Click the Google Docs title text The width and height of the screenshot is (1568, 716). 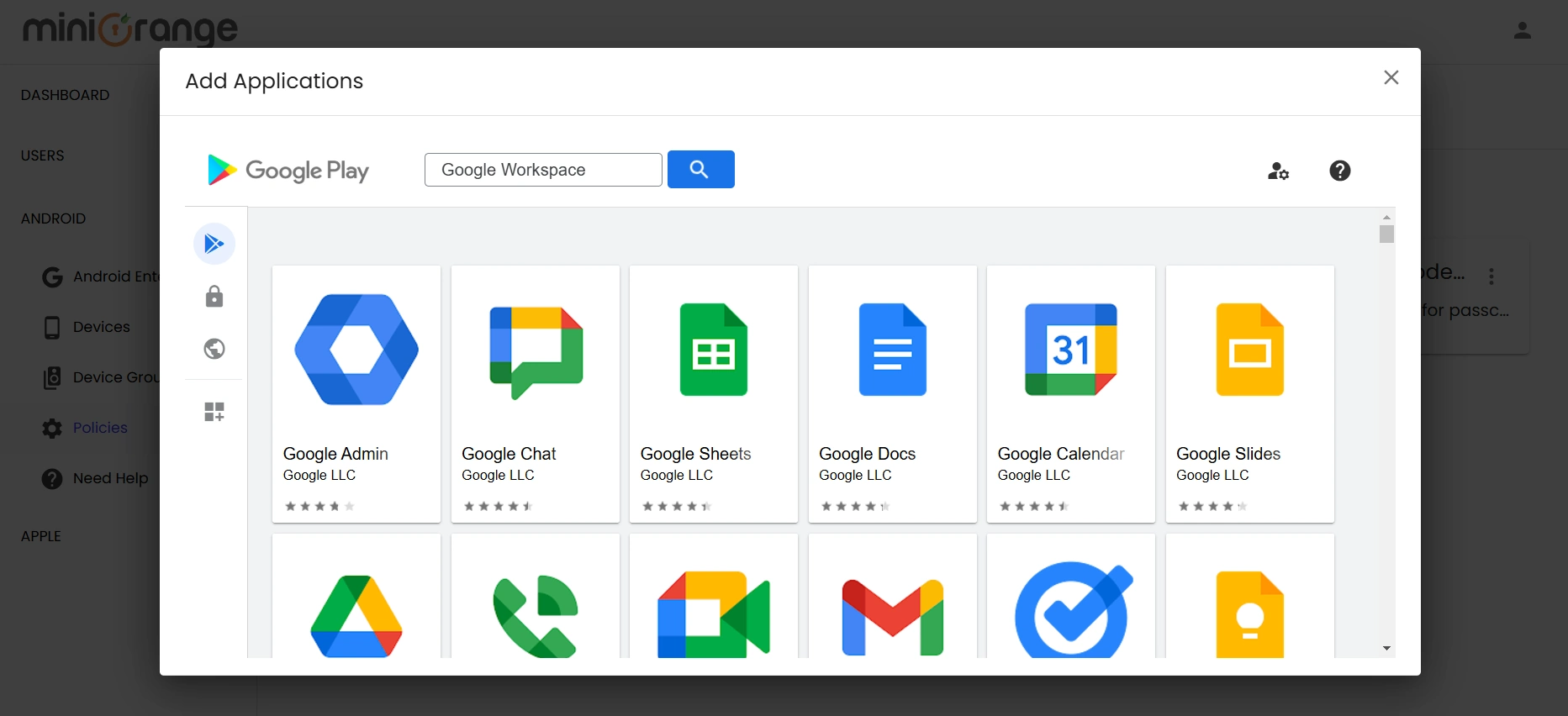point(867,454)
